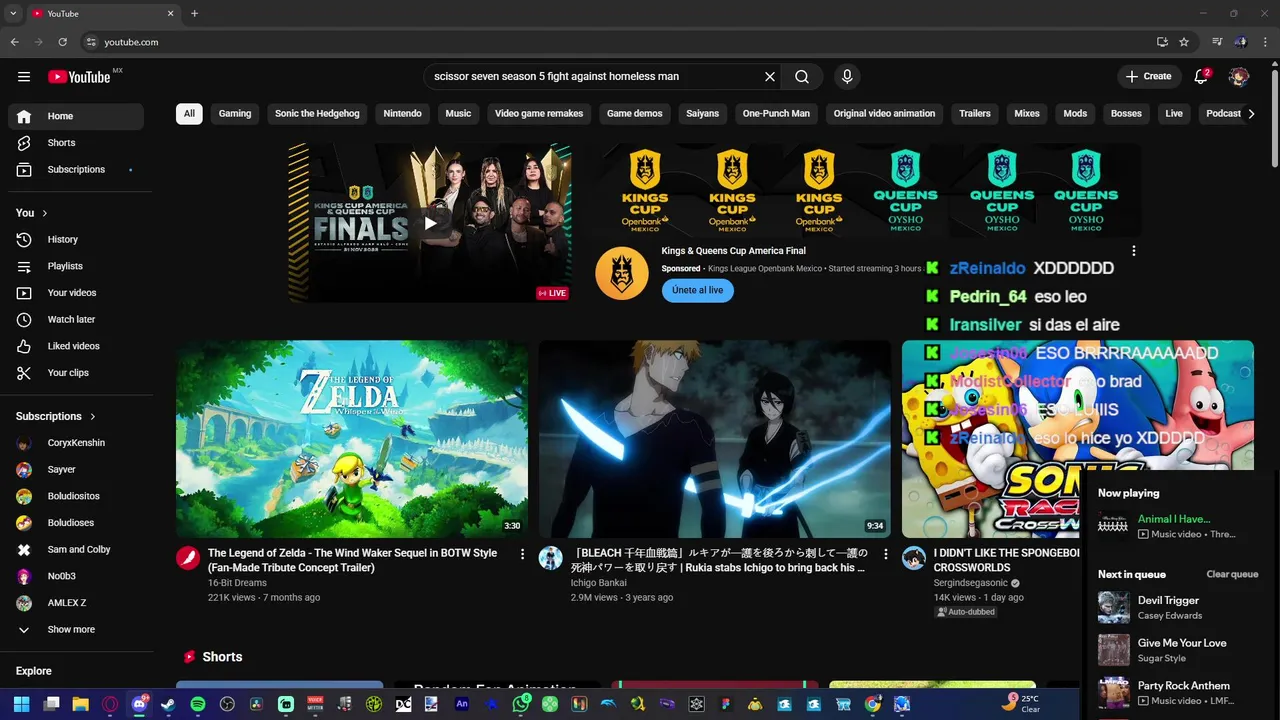The height and width of the screenshot is (720, 1280).
Task: Open Spotify from the taskbar
Action: (x=198, y=704)
